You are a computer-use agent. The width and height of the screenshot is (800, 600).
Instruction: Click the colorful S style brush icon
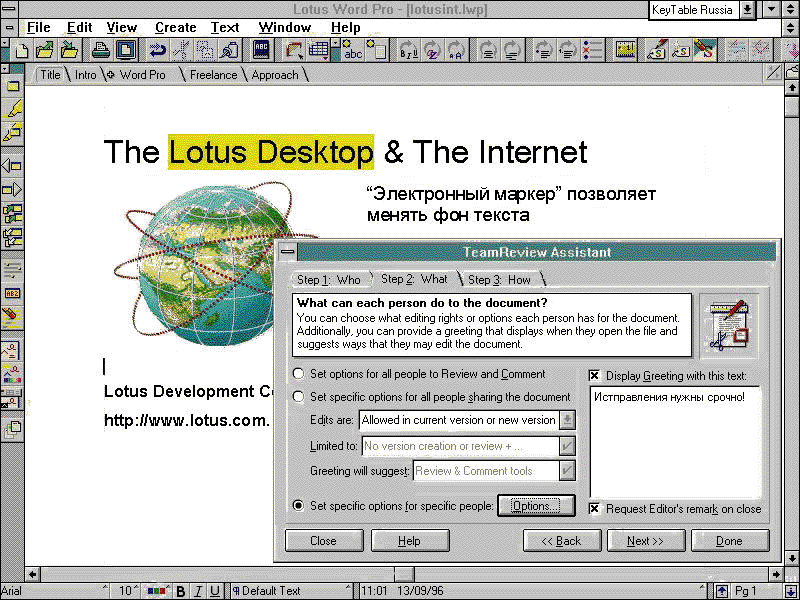(706, 51)
